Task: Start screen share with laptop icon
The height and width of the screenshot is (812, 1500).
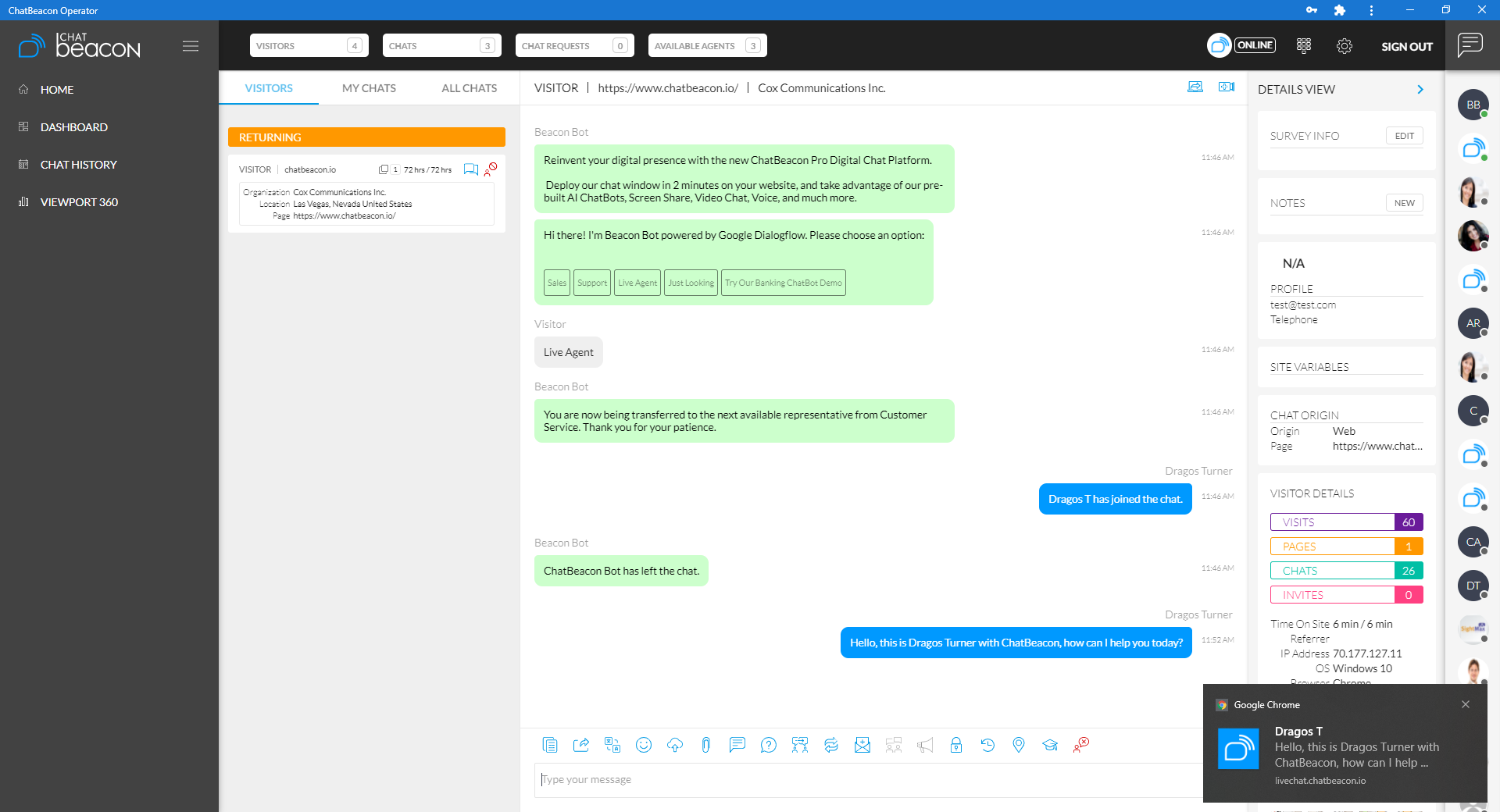Action: pyautogui.click(x=1195, y=87)
